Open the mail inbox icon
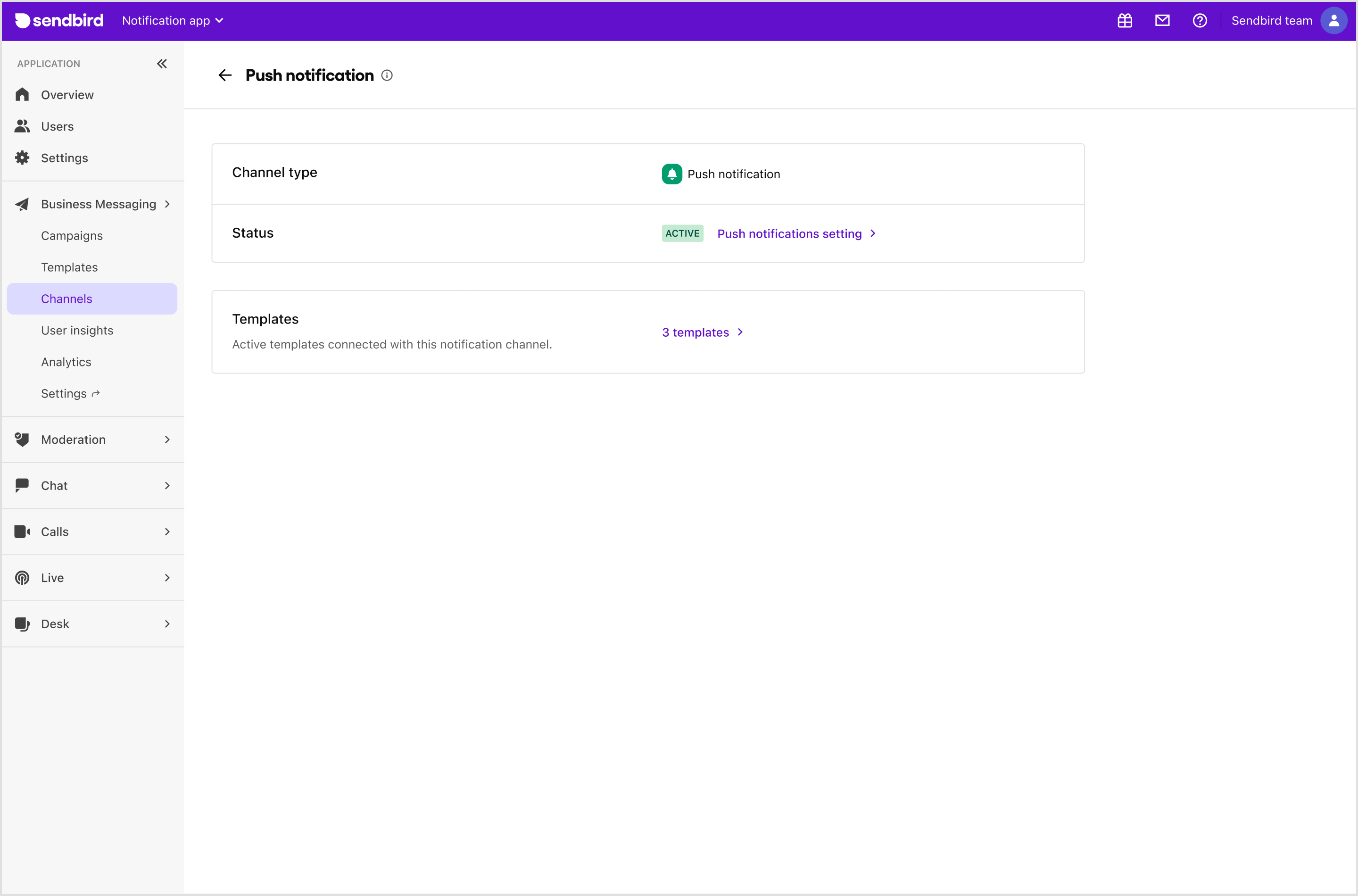The height and width of the screenshot is (896, 1358). (x=1162, y=21)
